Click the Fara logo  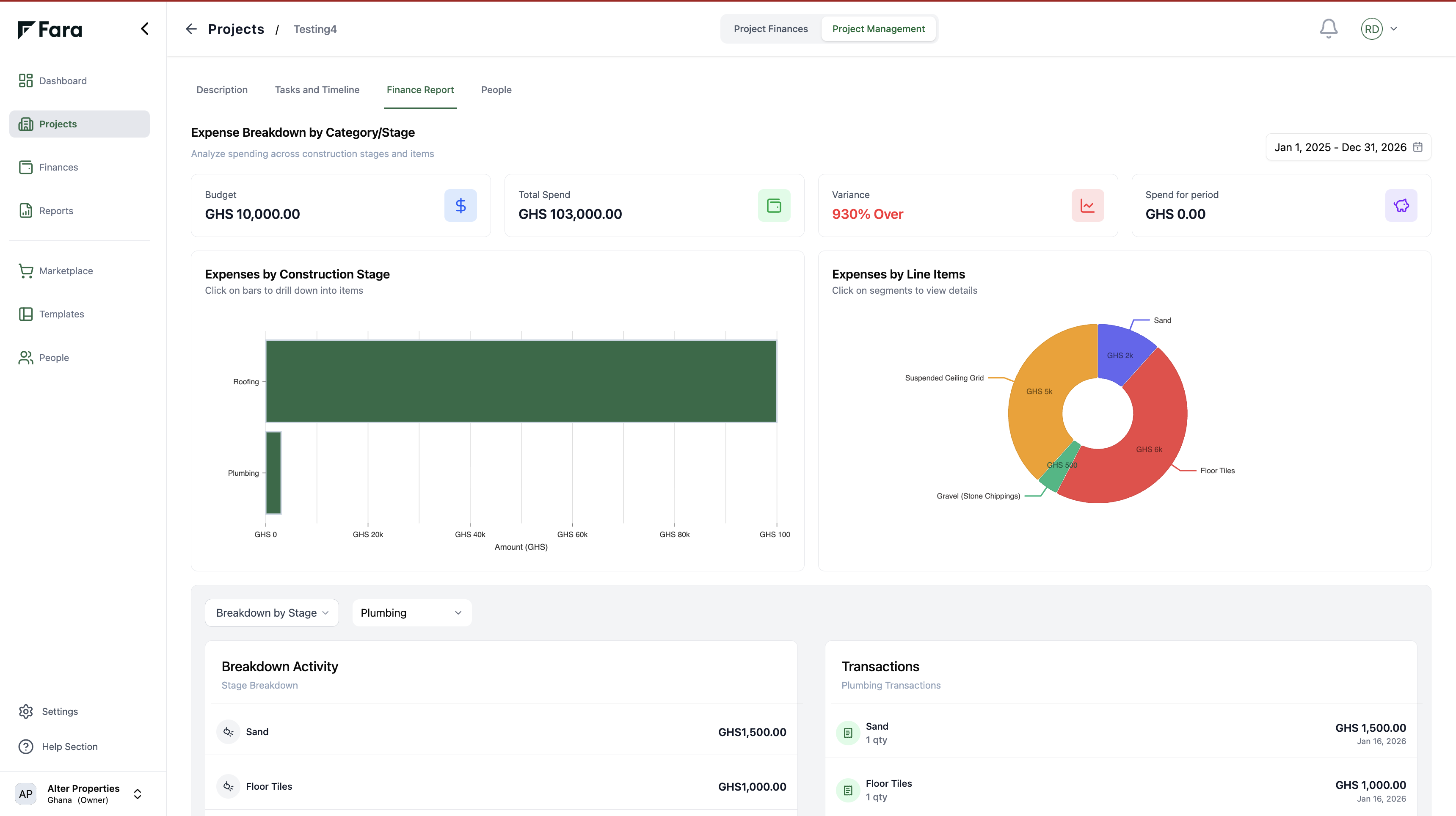click(x=50, y=30)
